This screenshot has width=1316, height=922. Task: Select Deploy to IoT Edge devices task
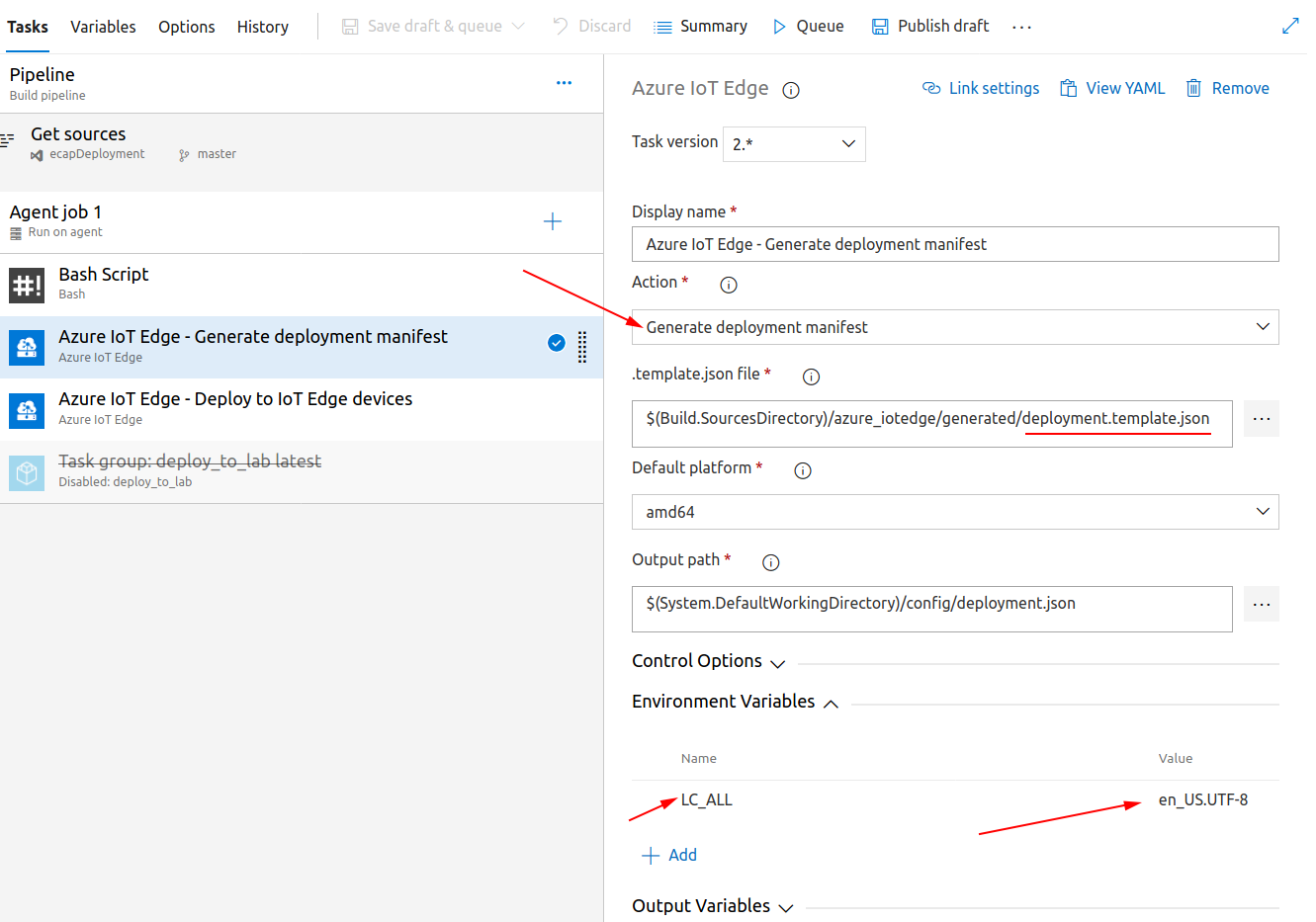click(x=302, y=409)
